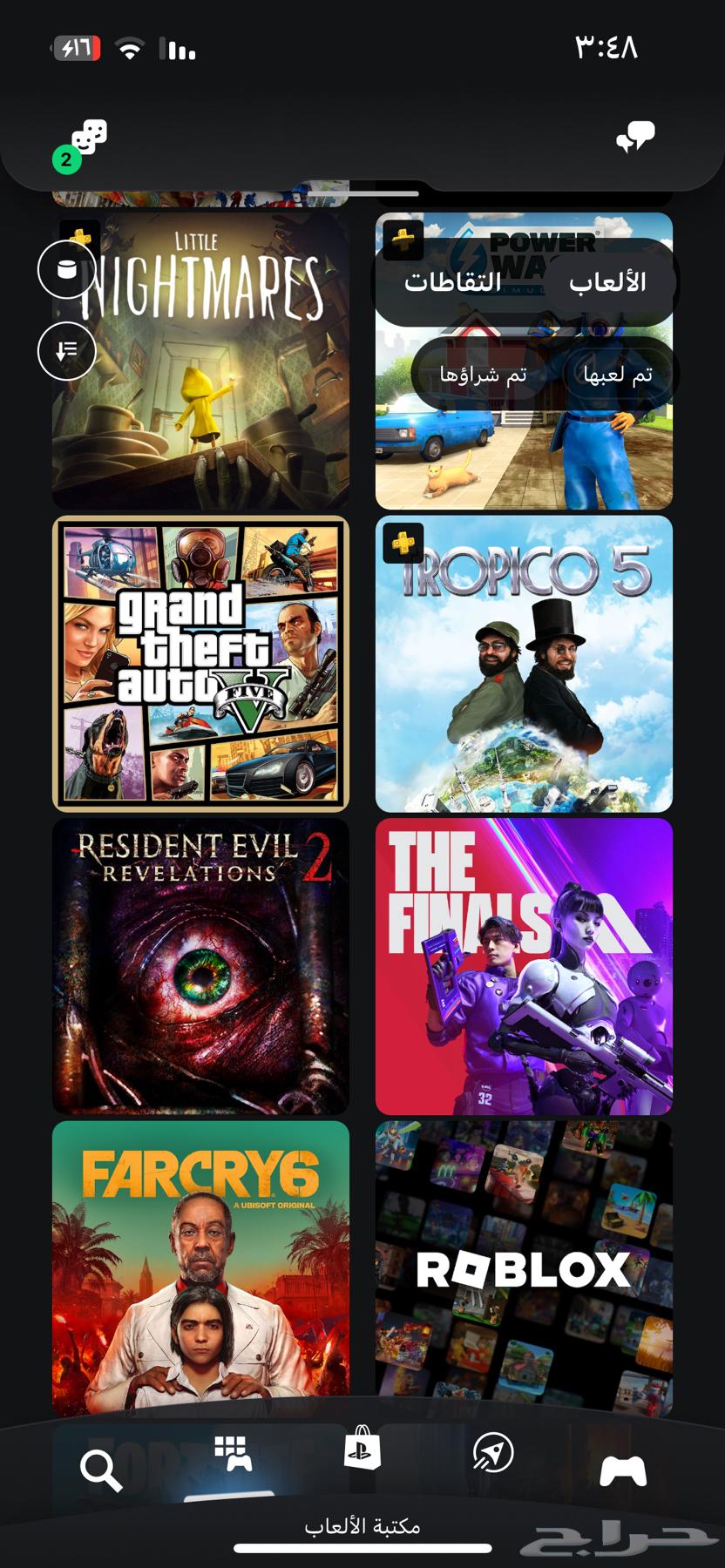This screenshot has height=1568, width=725.
Task: Open Resident Evil Revelations 2 tile
Action: 200,966
